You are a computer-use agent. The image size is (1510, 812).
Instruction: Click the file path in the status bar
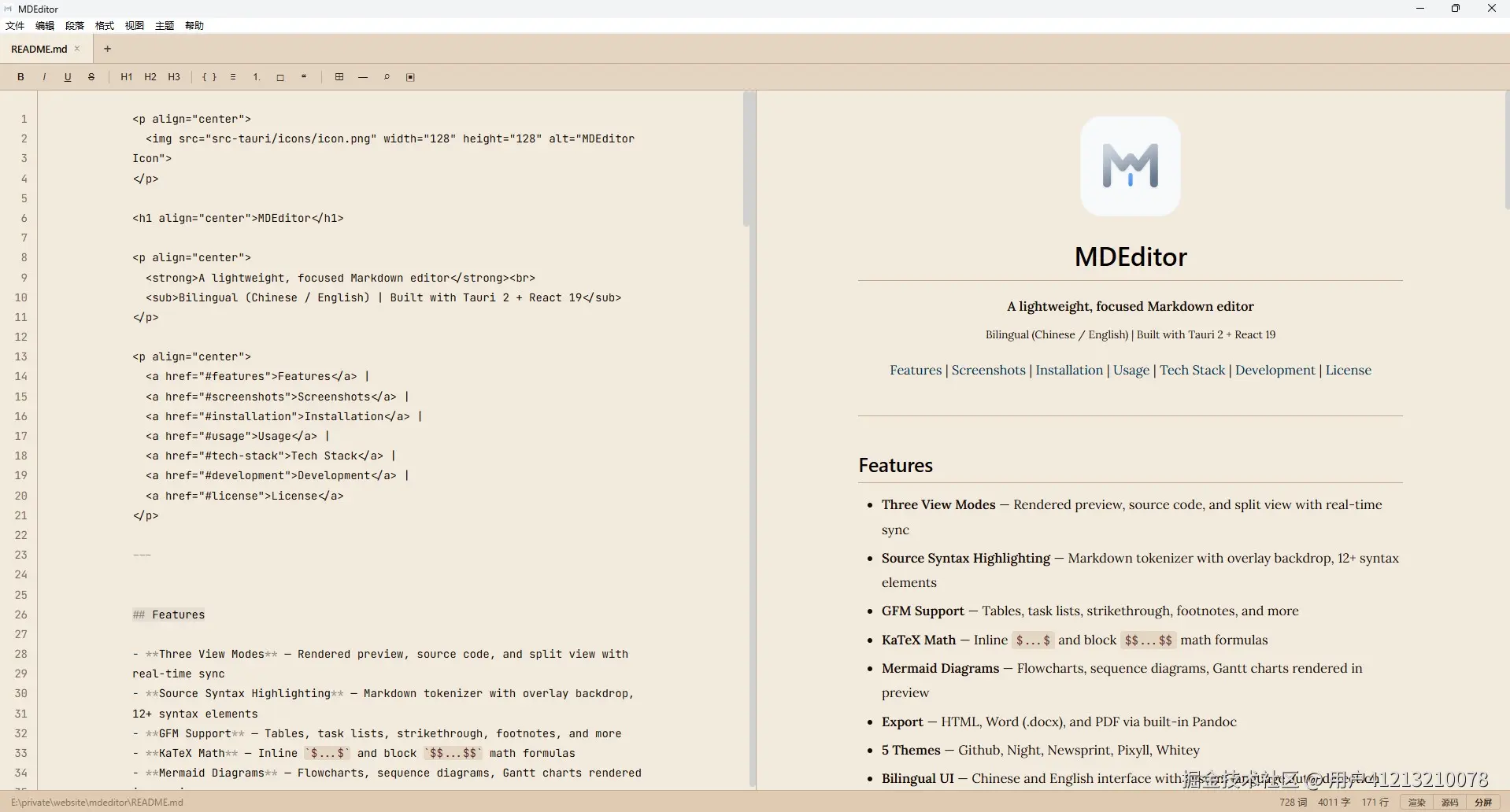coord(97,803)
